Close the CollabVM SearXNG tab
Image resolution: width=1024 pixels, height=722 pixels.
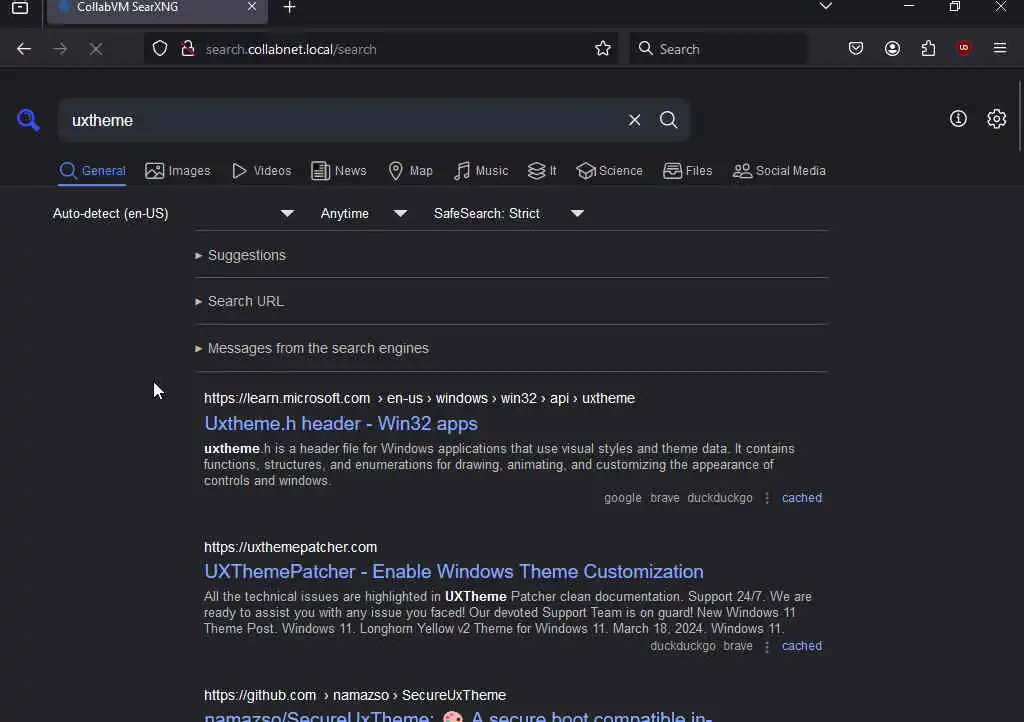pos(251,7)
